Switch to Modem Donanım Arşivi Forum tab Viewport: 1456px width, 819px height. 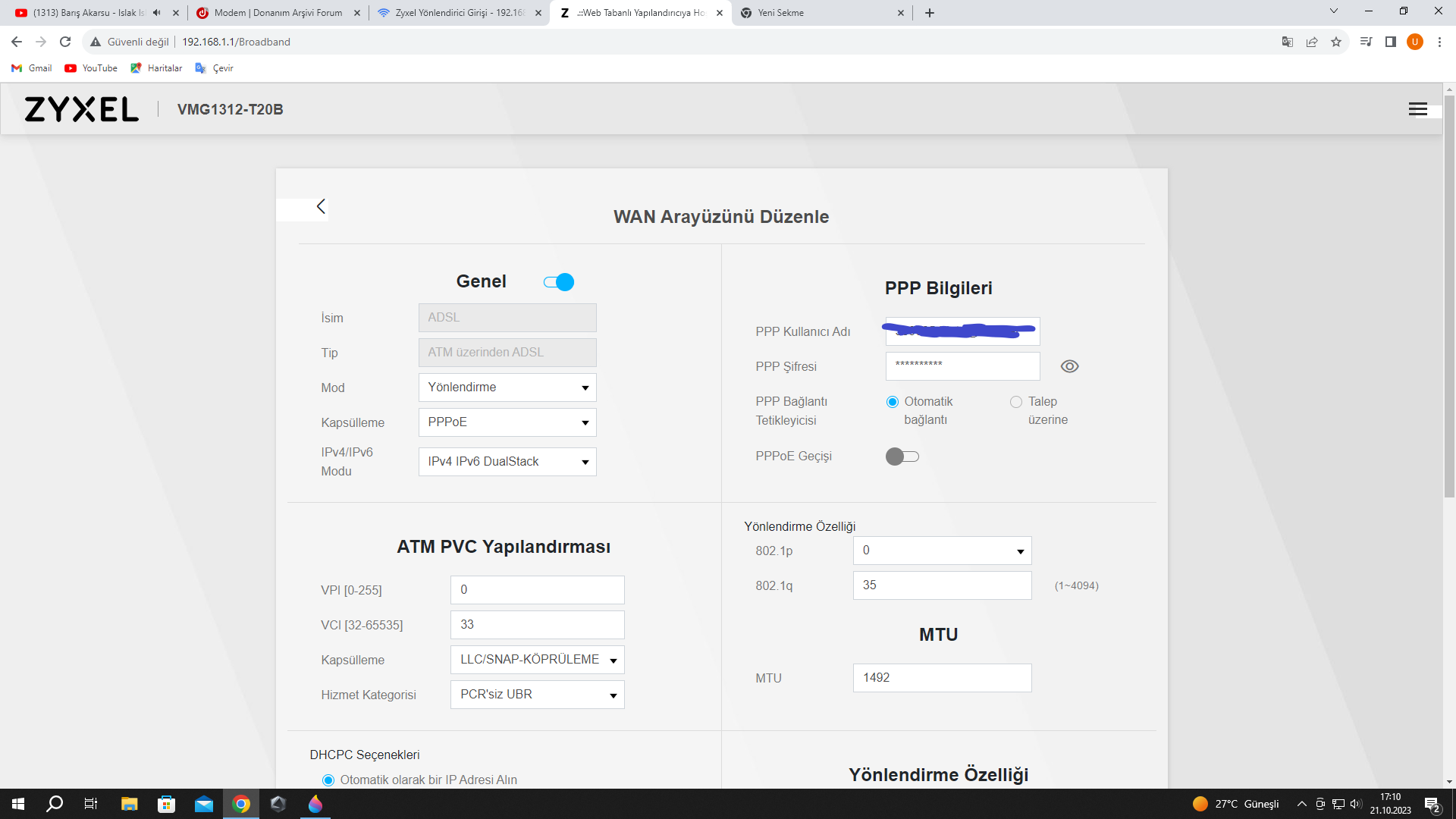tap(278, 13)
